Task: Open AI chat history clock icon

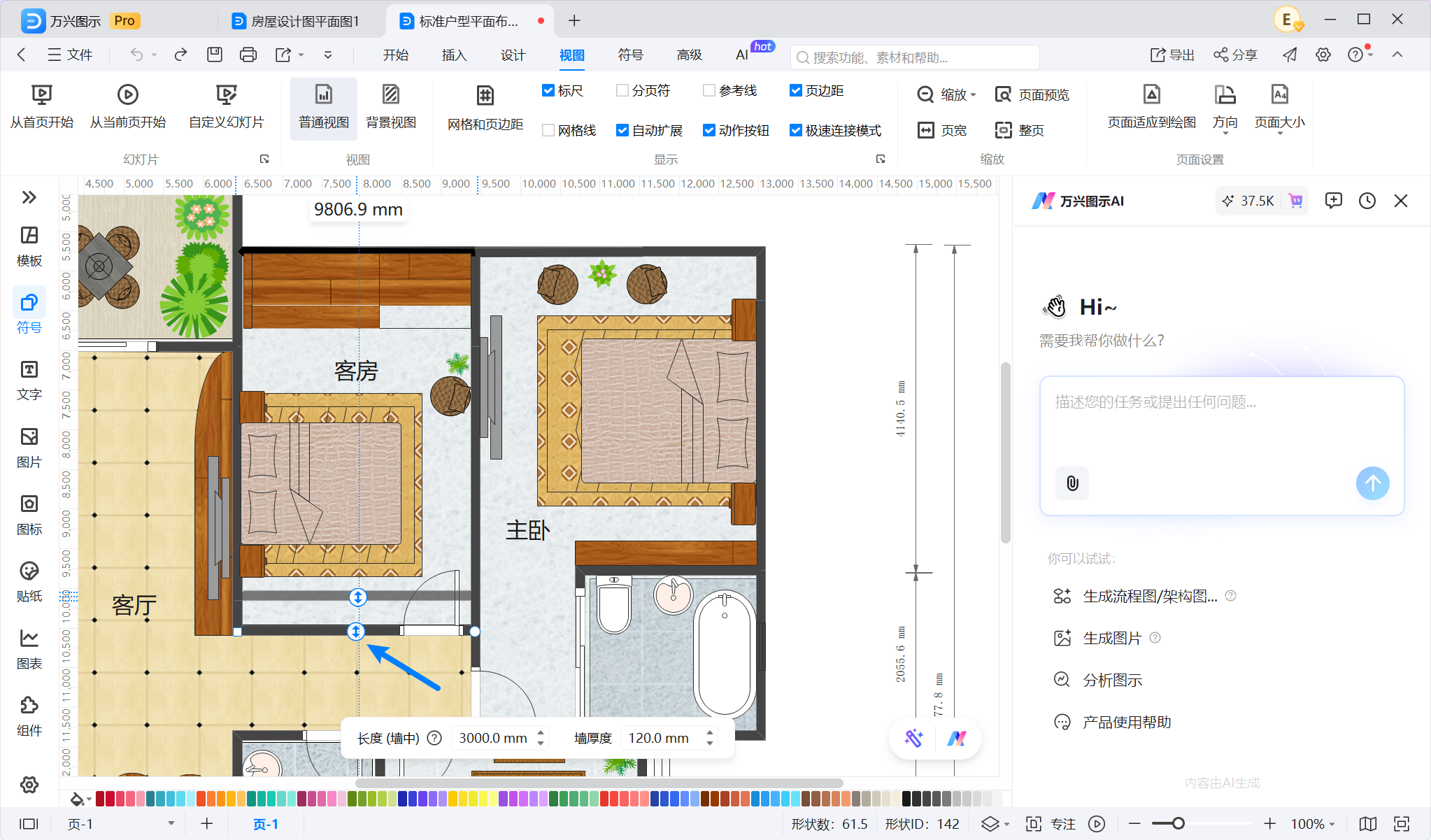Action: pos(1367,201)
